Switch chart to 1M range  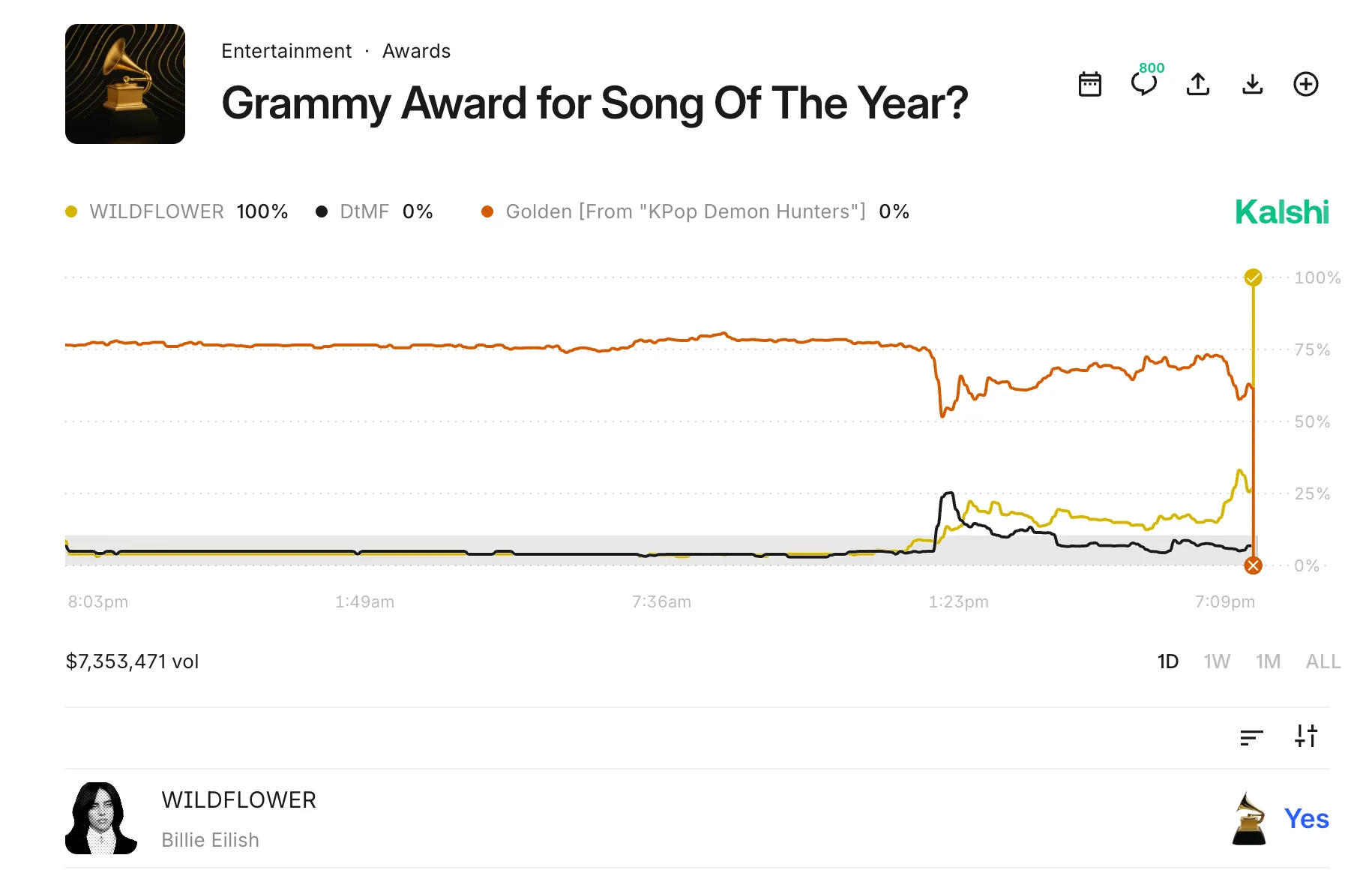point(1268,661)
